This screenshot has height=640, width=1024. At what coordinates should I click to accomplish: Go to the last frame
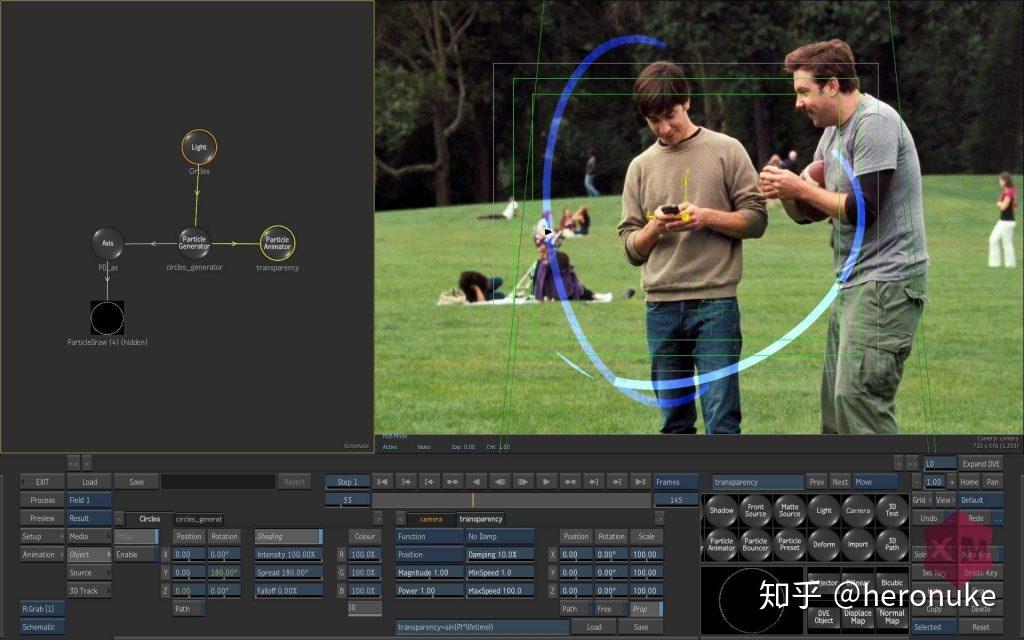(640, 482)
